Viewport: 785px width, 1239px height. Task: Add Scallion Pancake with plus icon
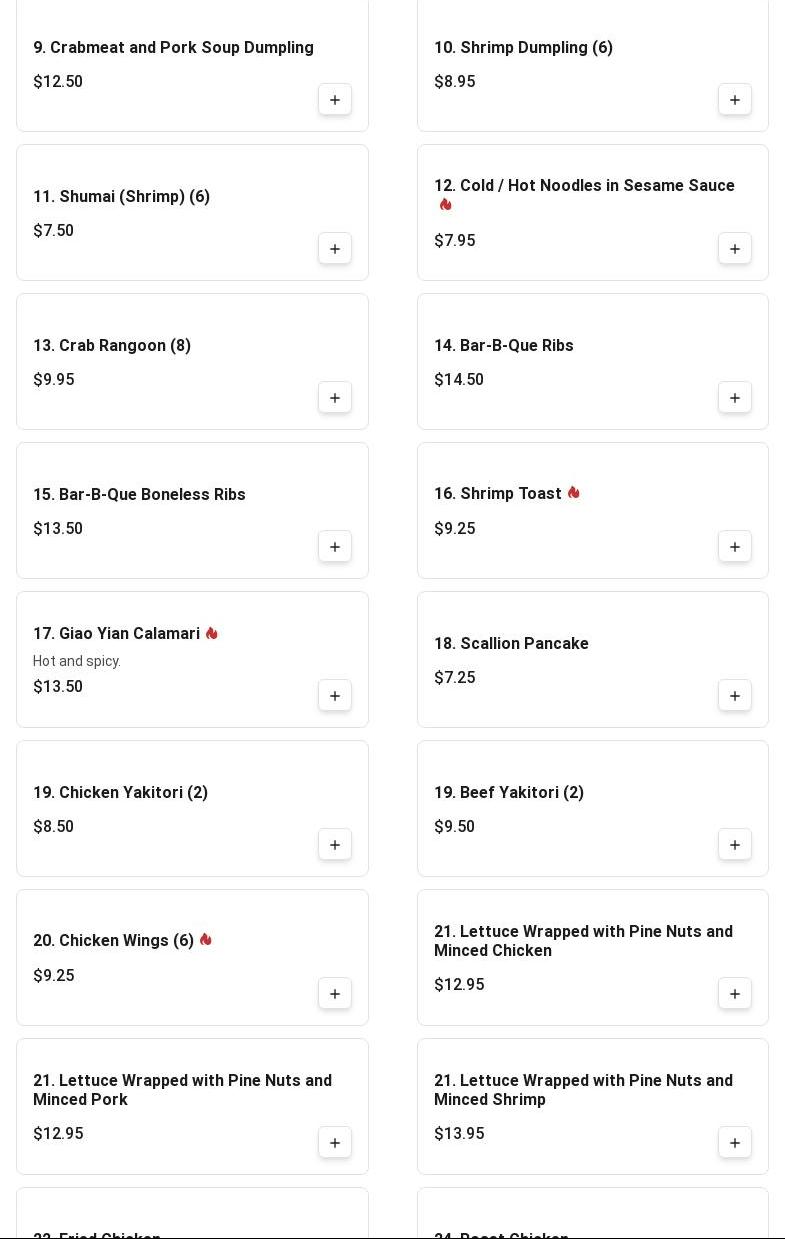[x=735, y=696]
